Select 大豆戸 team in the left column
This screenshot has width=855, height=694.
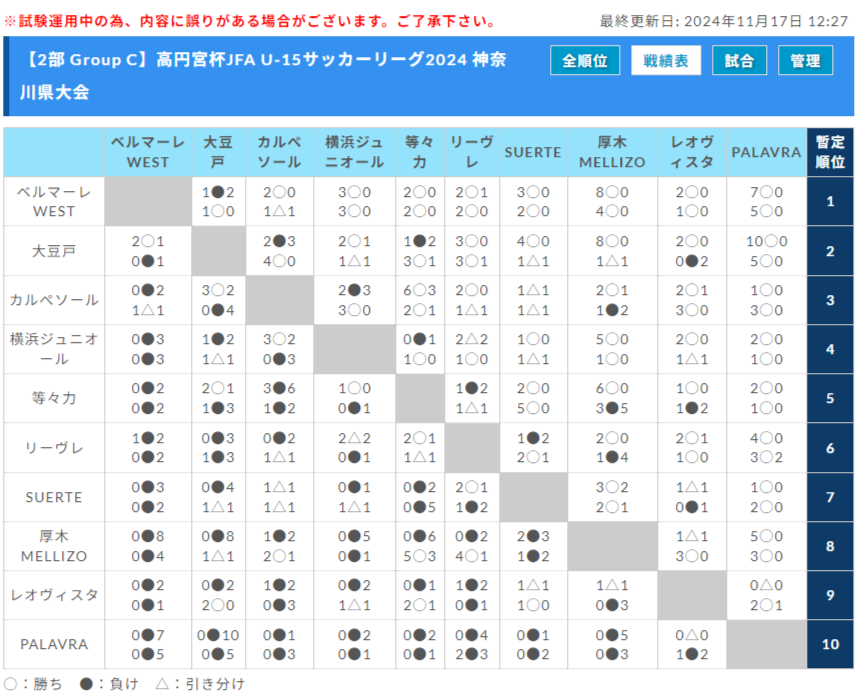point(54,251)
